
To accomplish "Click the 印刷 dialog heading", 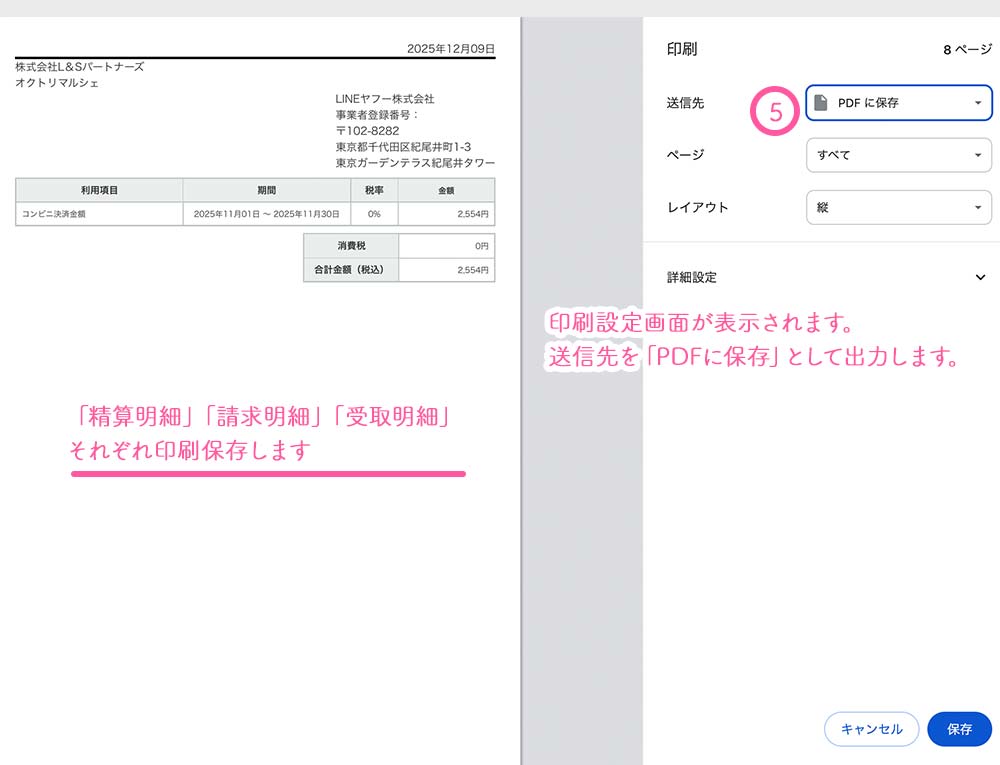I will click(682, 49).
